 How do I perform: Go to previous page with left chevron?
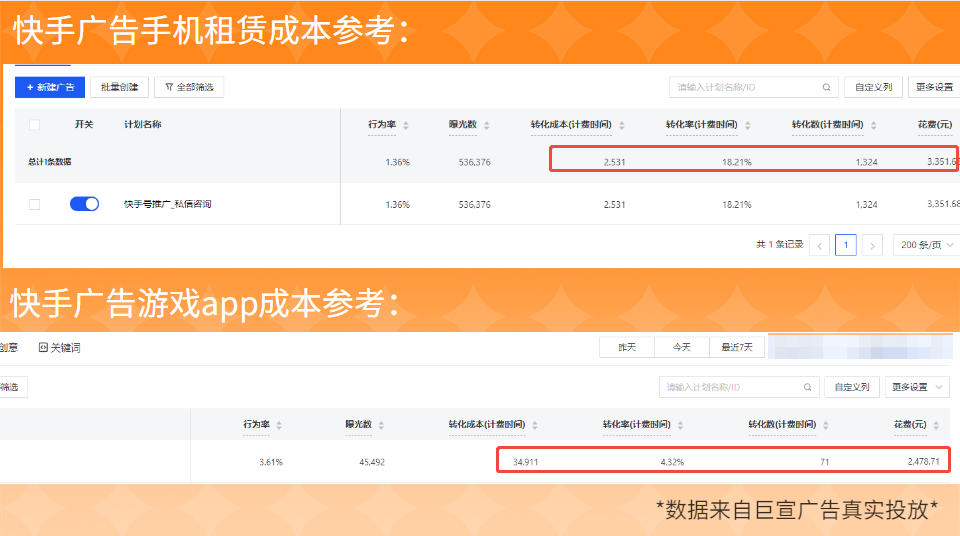[x=819, y=245]
